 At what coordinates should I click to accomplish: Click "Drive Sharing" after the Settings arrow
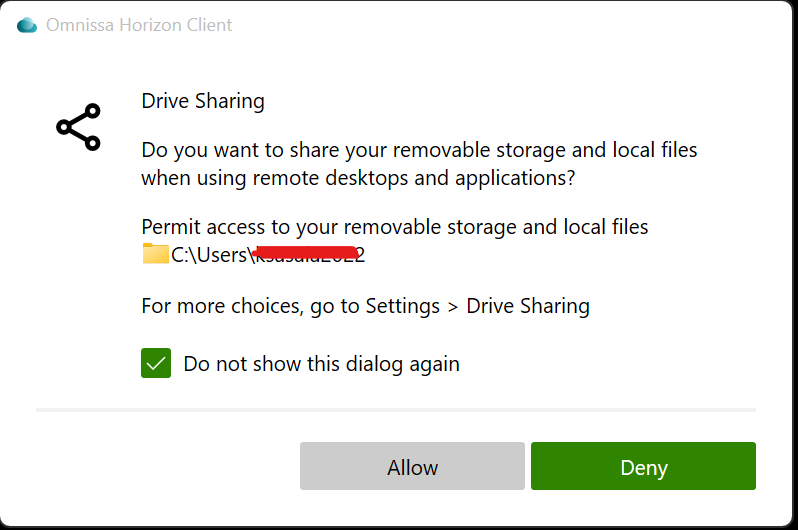[x=528, y=306]
